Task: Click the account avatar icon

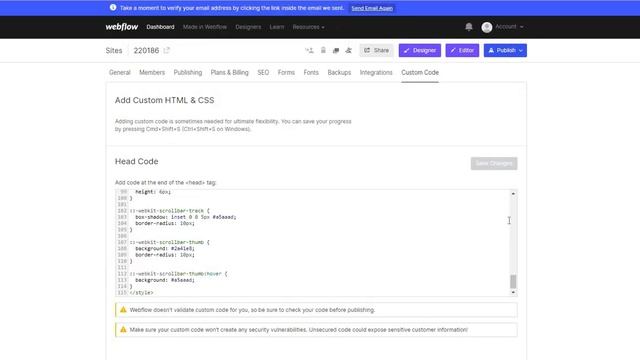Action: (487, 27)
